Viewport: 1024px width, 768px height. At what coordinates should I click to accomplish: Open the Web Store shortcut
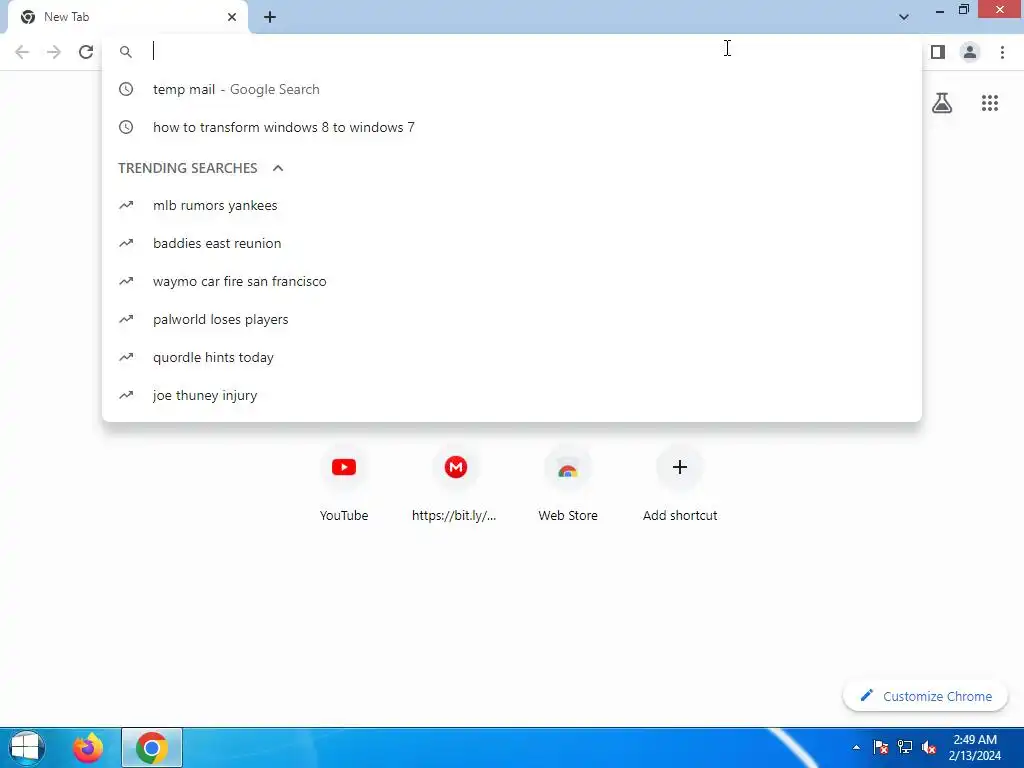point(568,485)
